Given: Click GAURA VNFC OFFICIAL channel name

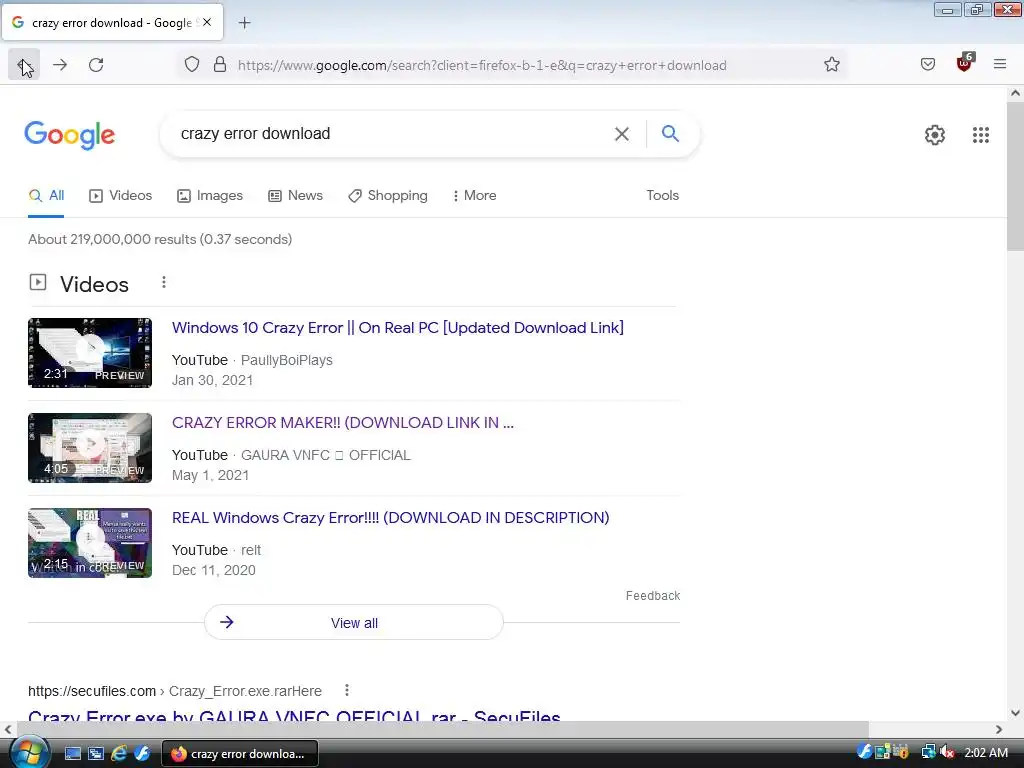Looking at the screenshot, I should coord(326,455).
